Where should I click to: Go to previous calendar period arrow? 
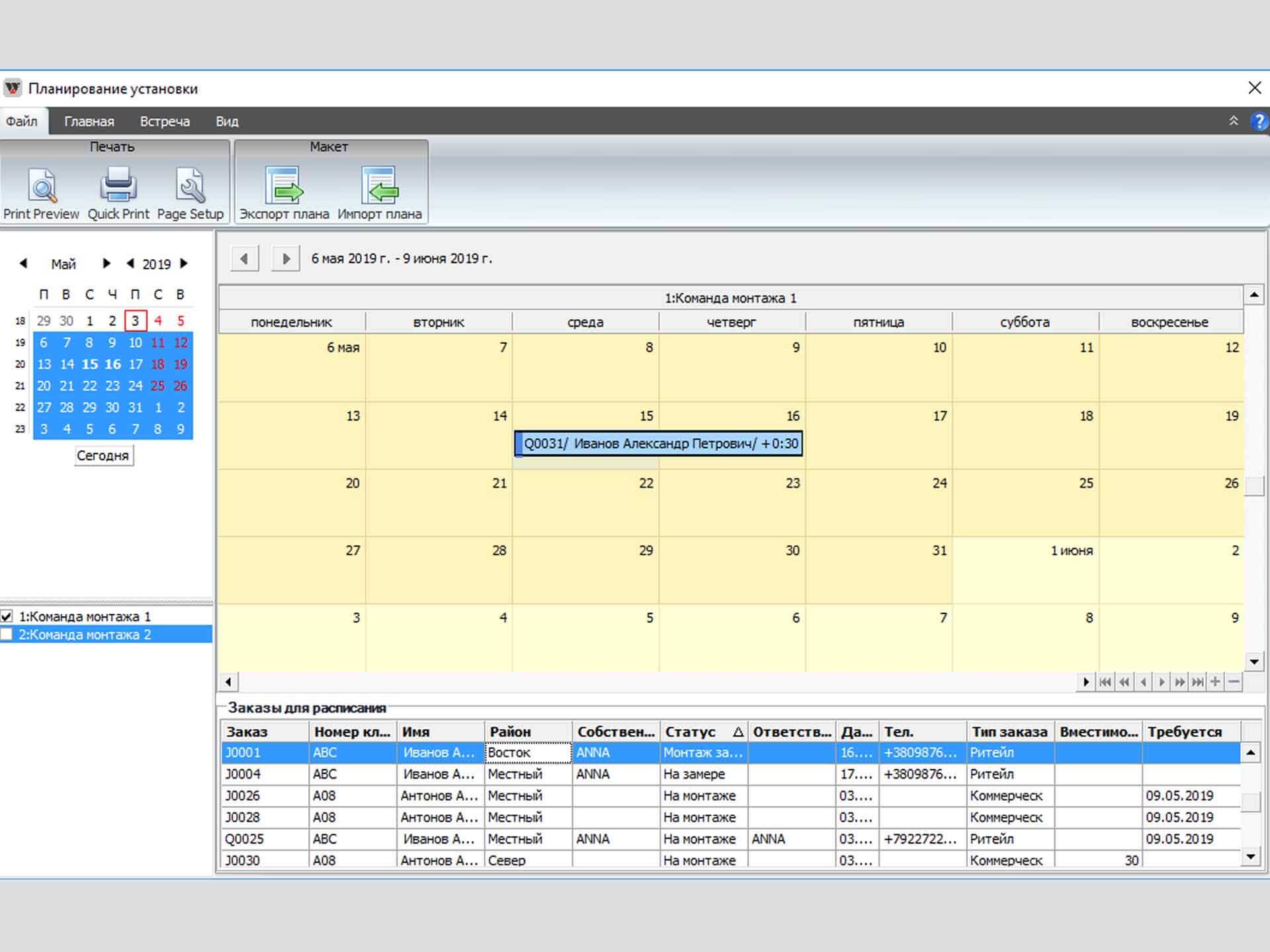[x=244, y=258]
